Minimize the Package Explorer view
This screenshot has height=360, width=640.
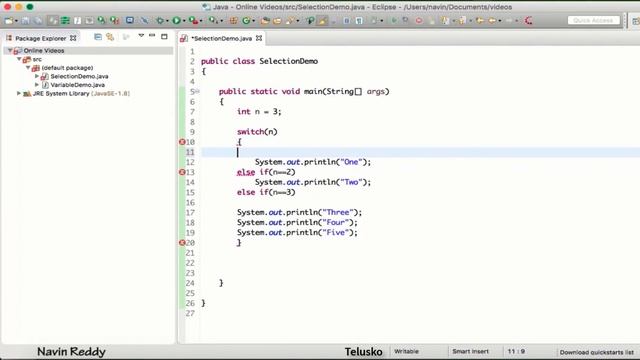point(152,36)
